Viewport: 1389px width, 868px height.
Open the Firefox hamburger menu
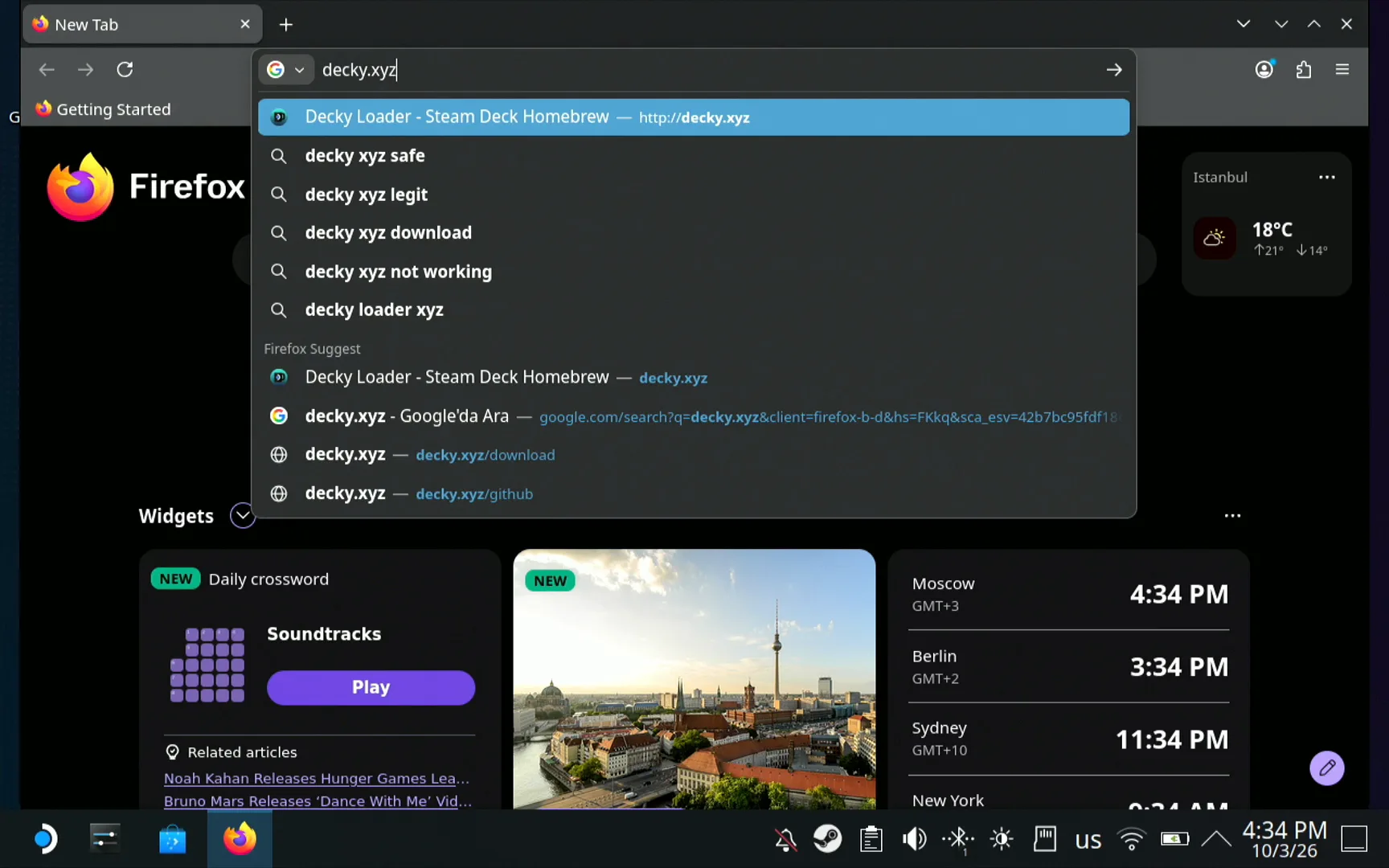[x=1342, y=70]
